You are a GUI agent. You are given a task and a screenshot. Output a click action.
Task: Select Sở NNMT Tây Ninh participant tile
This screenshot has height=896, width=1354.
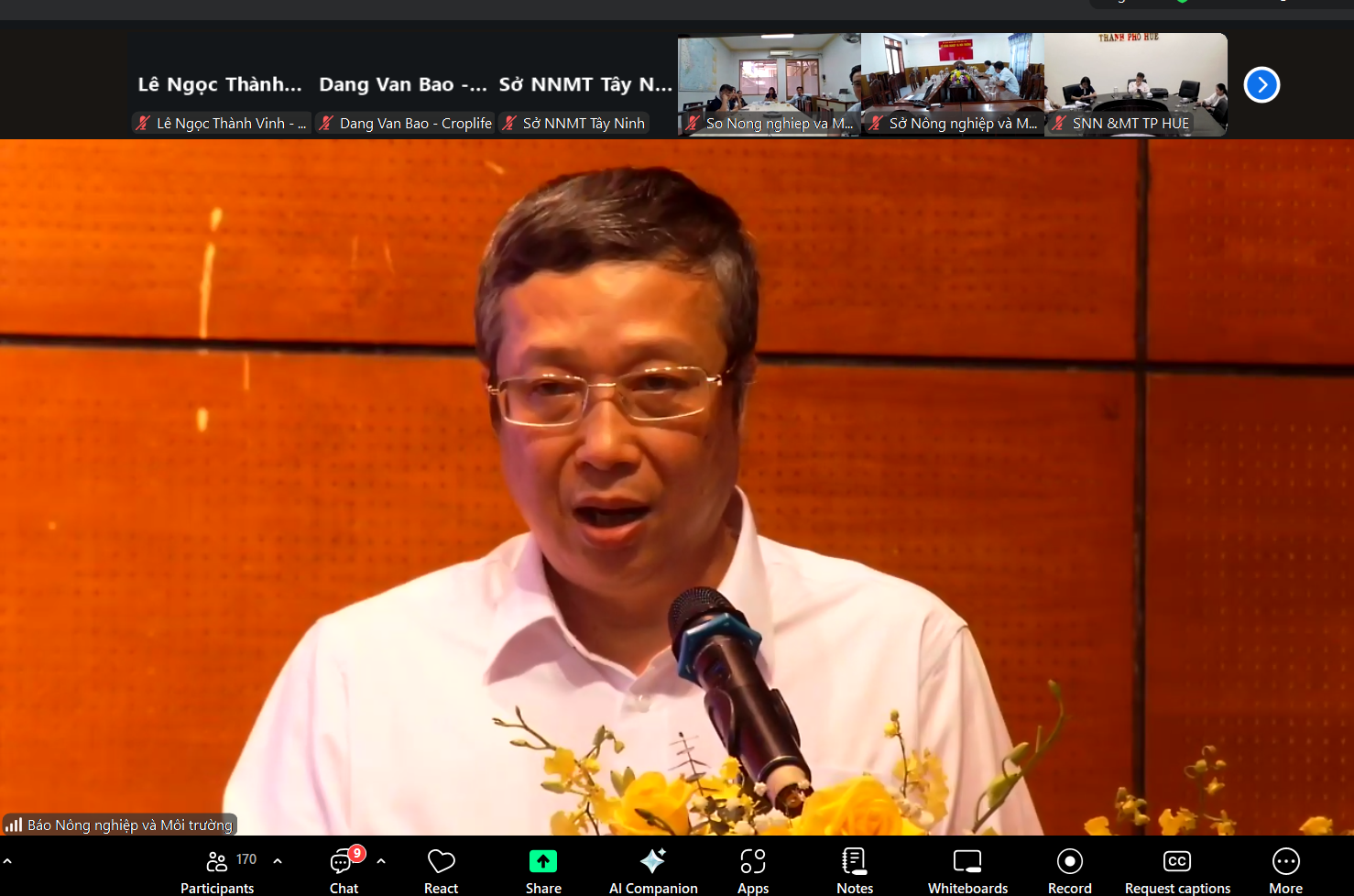585,85
